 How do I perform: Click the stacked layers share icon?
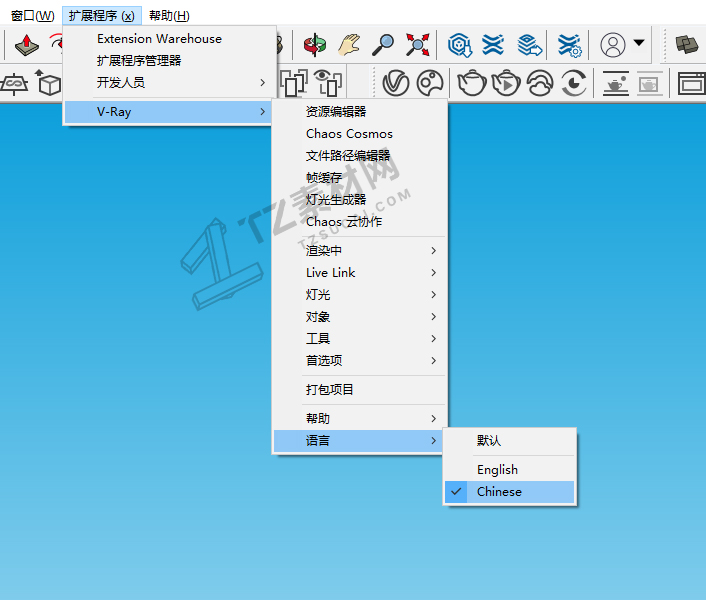(529, 45)
